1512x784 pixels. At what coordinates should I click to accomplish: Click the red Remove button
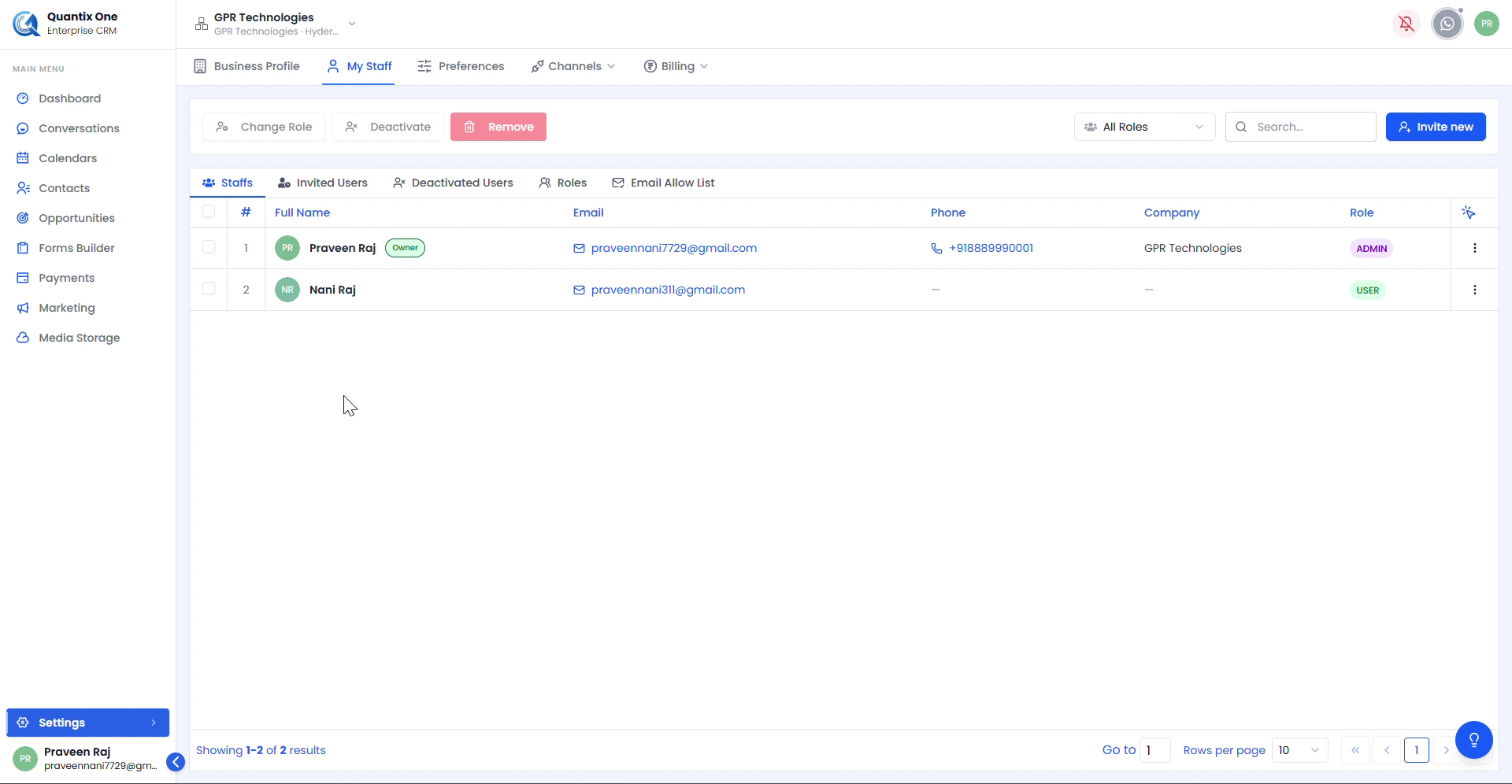click(498, 127)
